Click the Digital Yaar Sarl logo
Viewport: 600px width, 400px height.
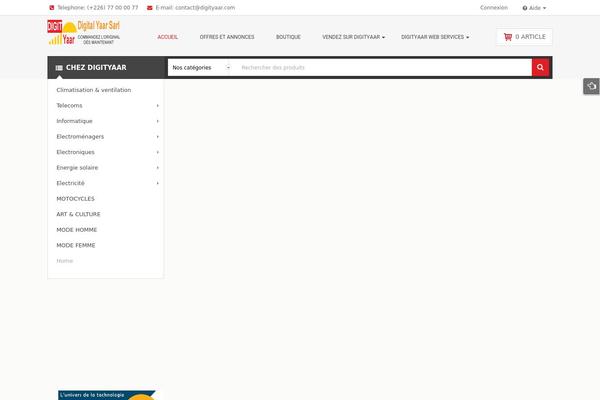84,33
